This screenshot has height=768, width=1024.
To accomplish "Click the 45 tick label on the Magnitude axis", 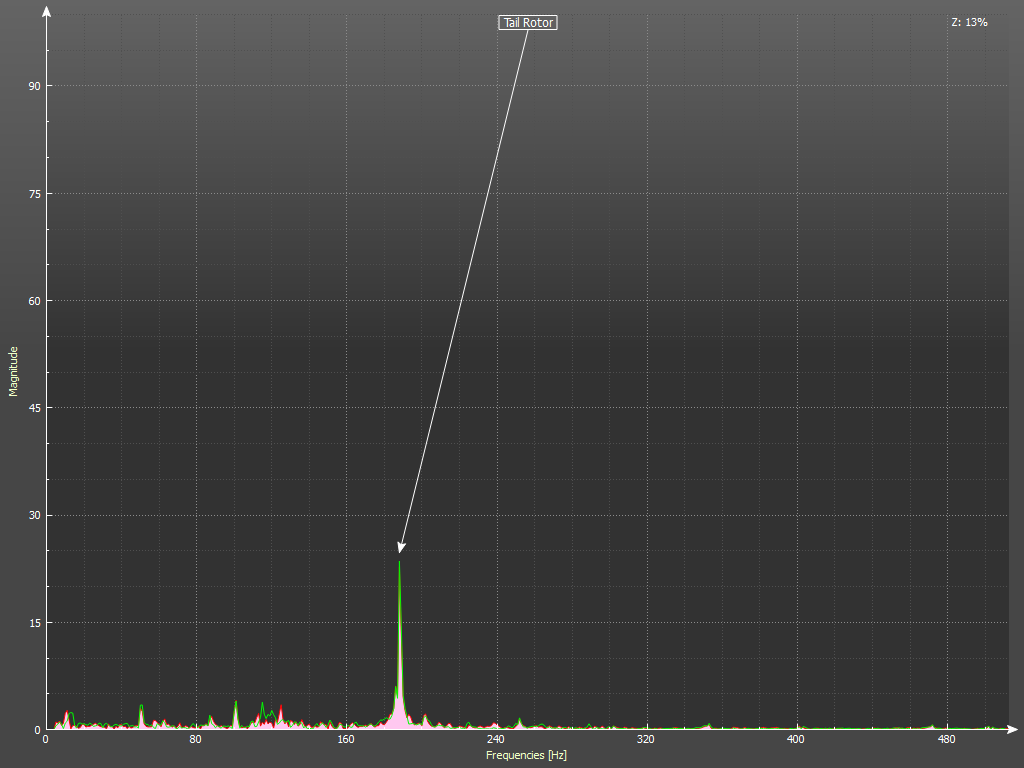I will pyautogui.click(x=34, y=408).
